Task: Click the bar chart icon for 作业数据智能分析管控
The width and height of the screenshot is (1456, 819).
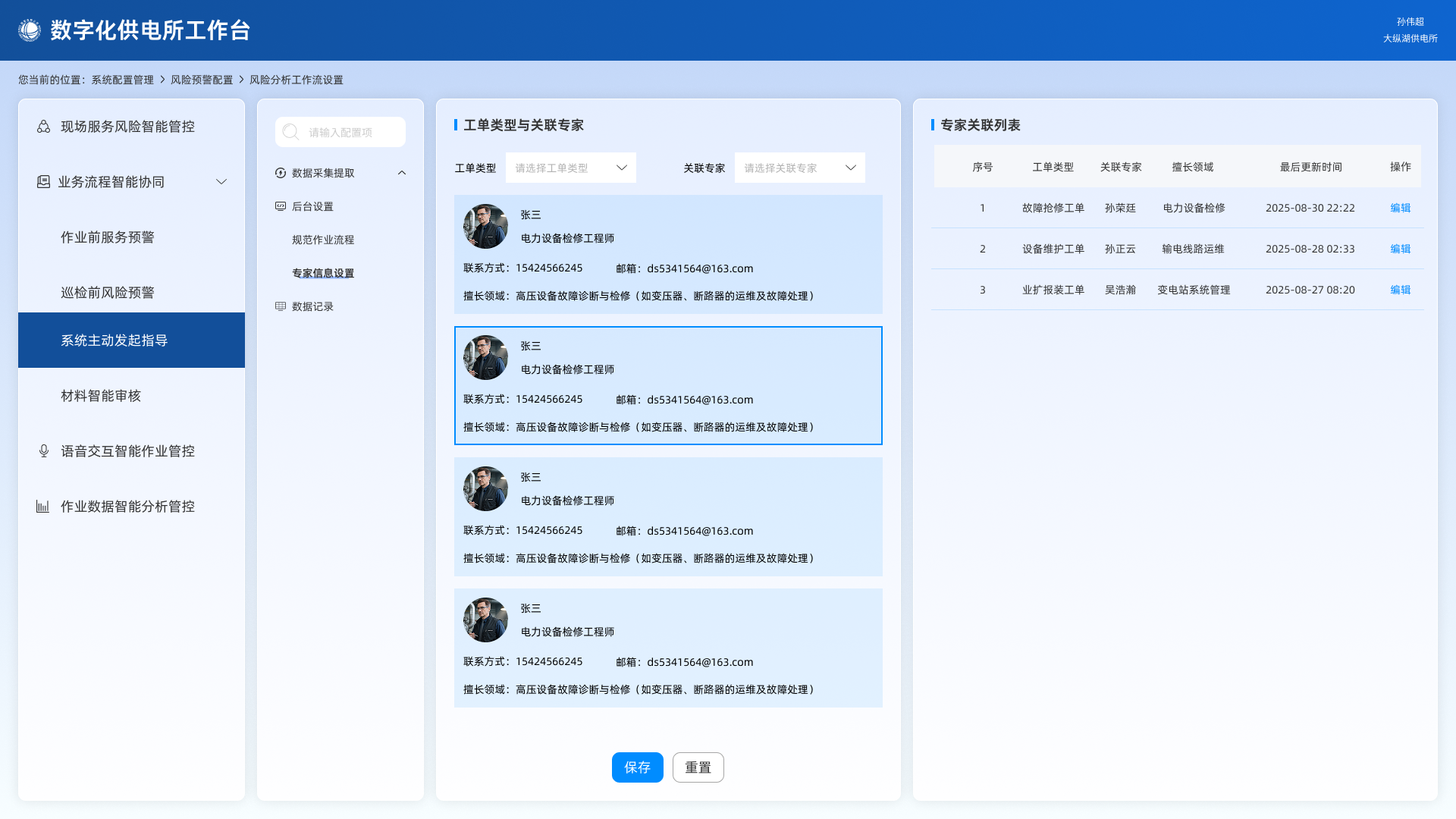Action: [x=43, y=507]
